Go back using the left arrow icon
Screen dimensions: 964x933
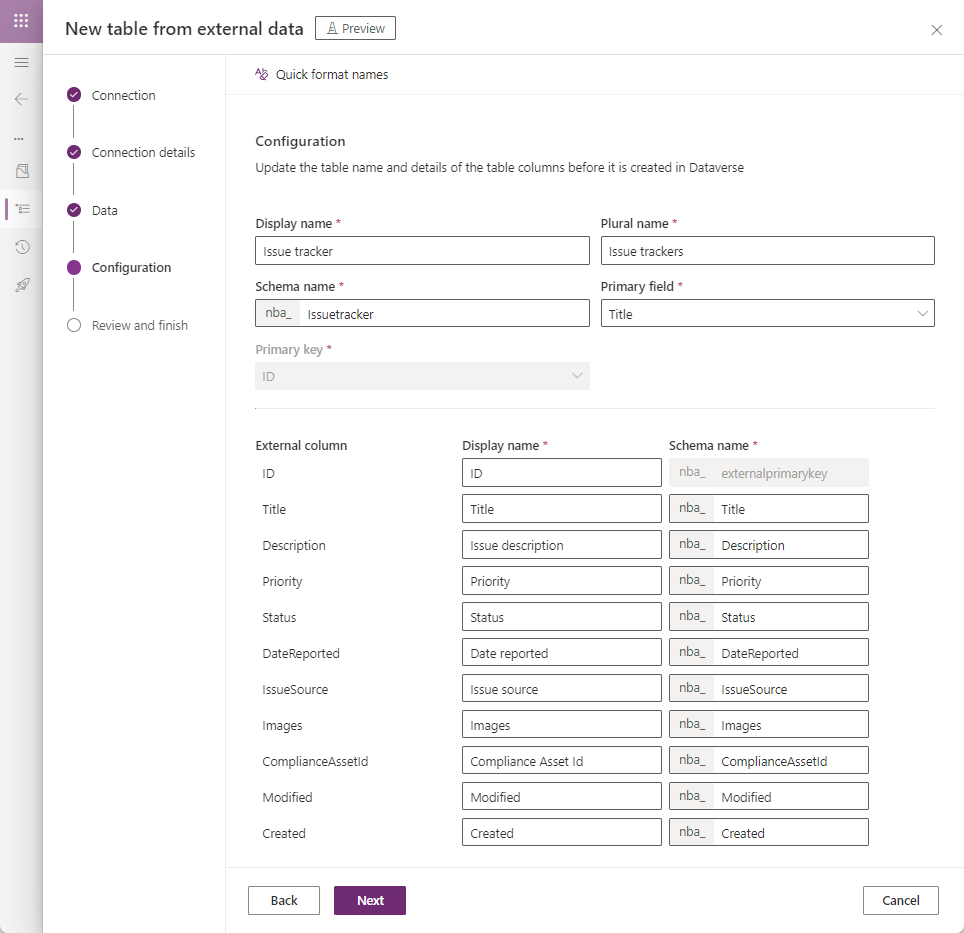pyautogui.click(x=22, y=99)
